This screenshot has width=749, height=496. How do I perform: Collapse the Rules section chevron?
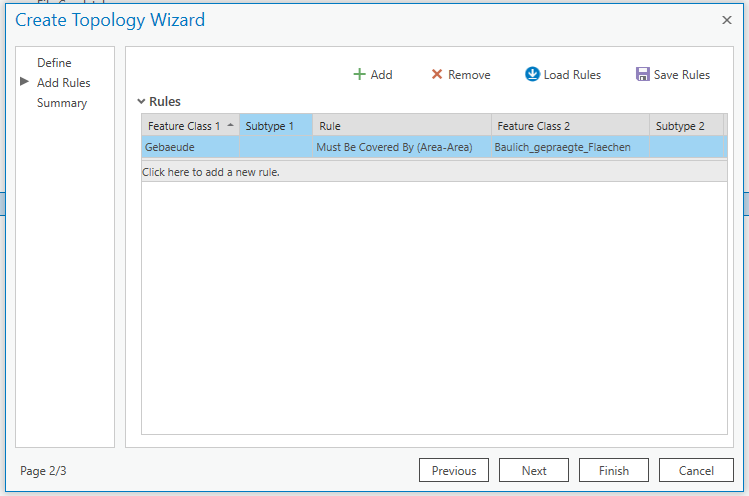[x=141, y=101]
